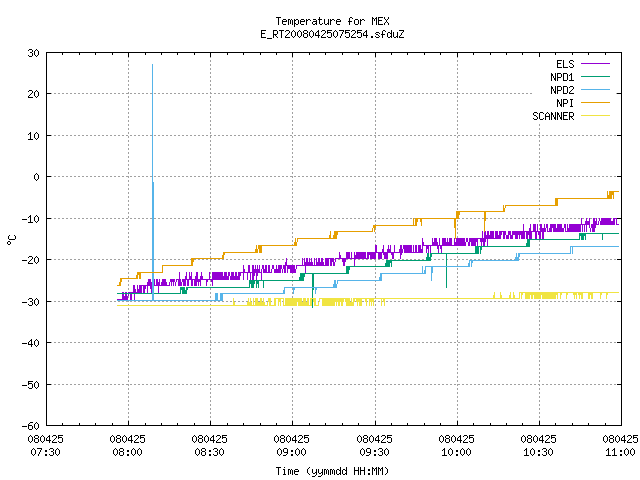Click the orange NPI downward dip near 10:00

[x=455, y=228]
